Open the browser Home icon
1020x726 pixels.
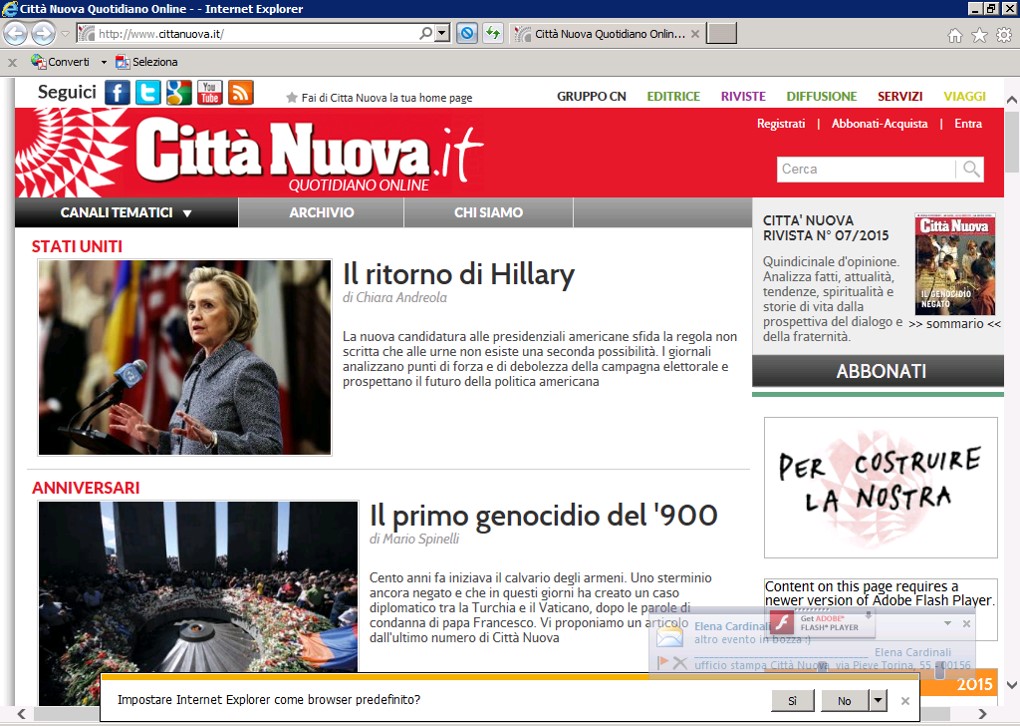click(955, 35)
